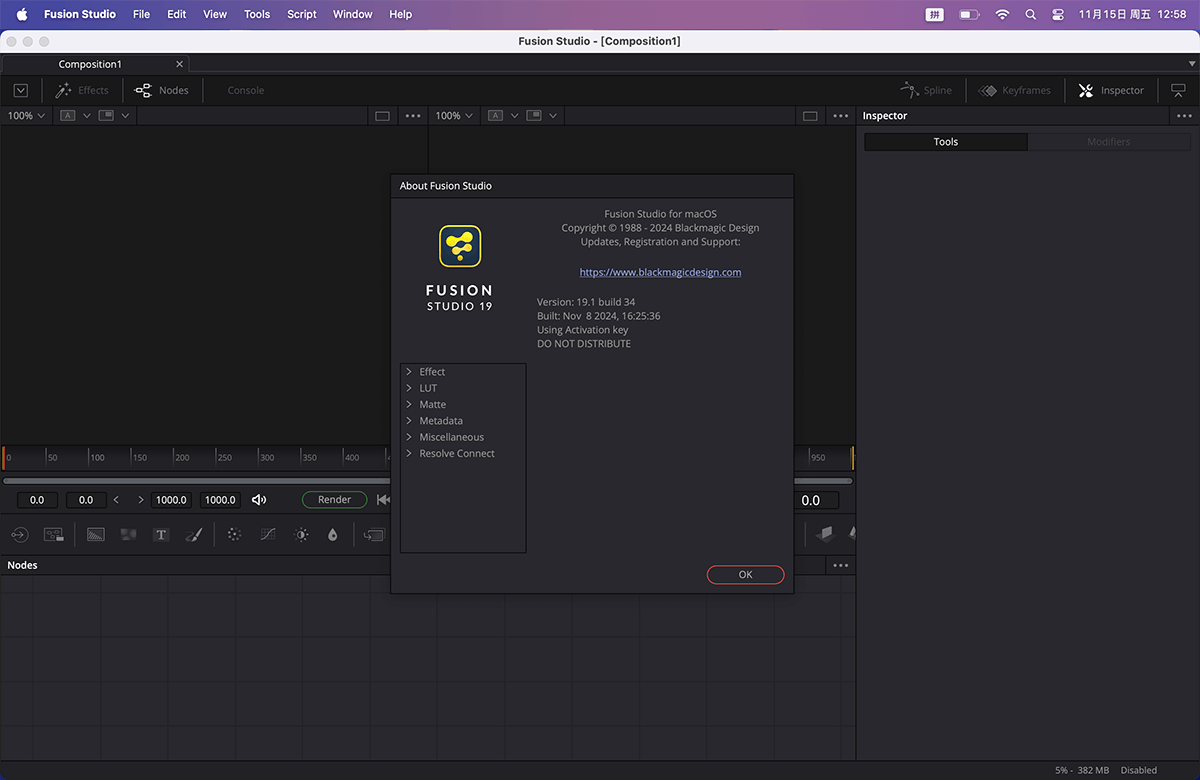The height and width of the screenshot is (780, 1200).
Task: Add a Loader node from the toolbar
Action: point(20,535)
